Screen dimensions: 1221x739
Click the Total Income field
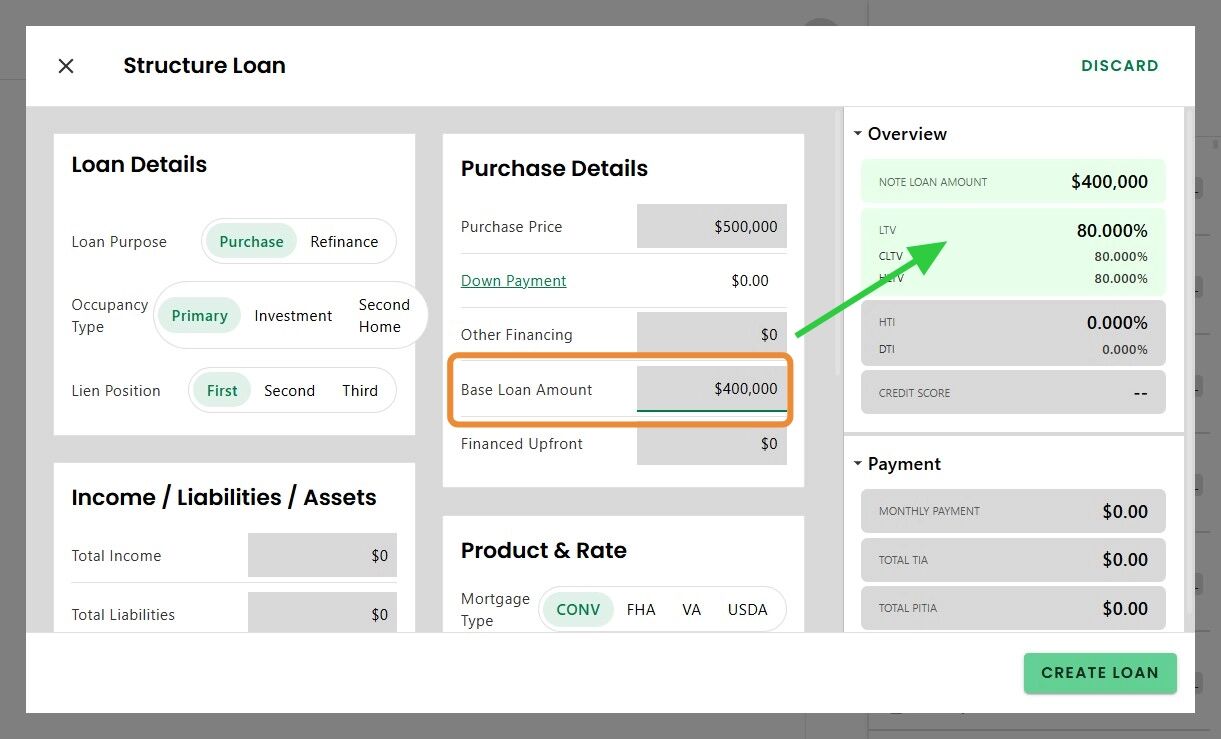[x=322, y=556]
